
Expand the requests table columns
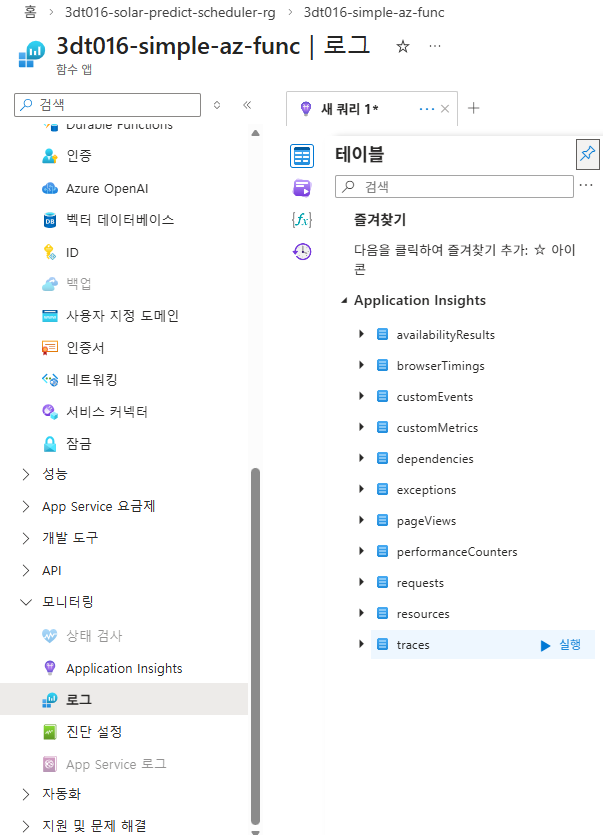(x=361, y=582)
